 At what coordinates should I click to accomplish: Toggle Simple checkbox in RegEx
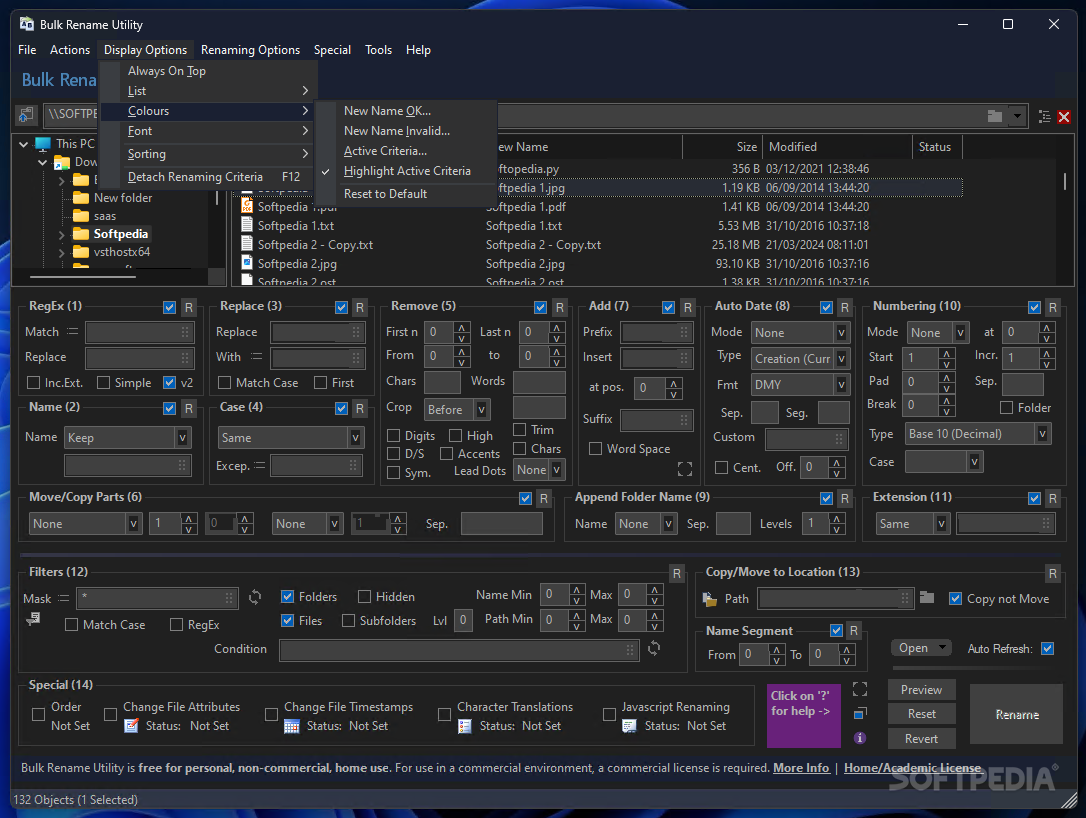(103, 383)
